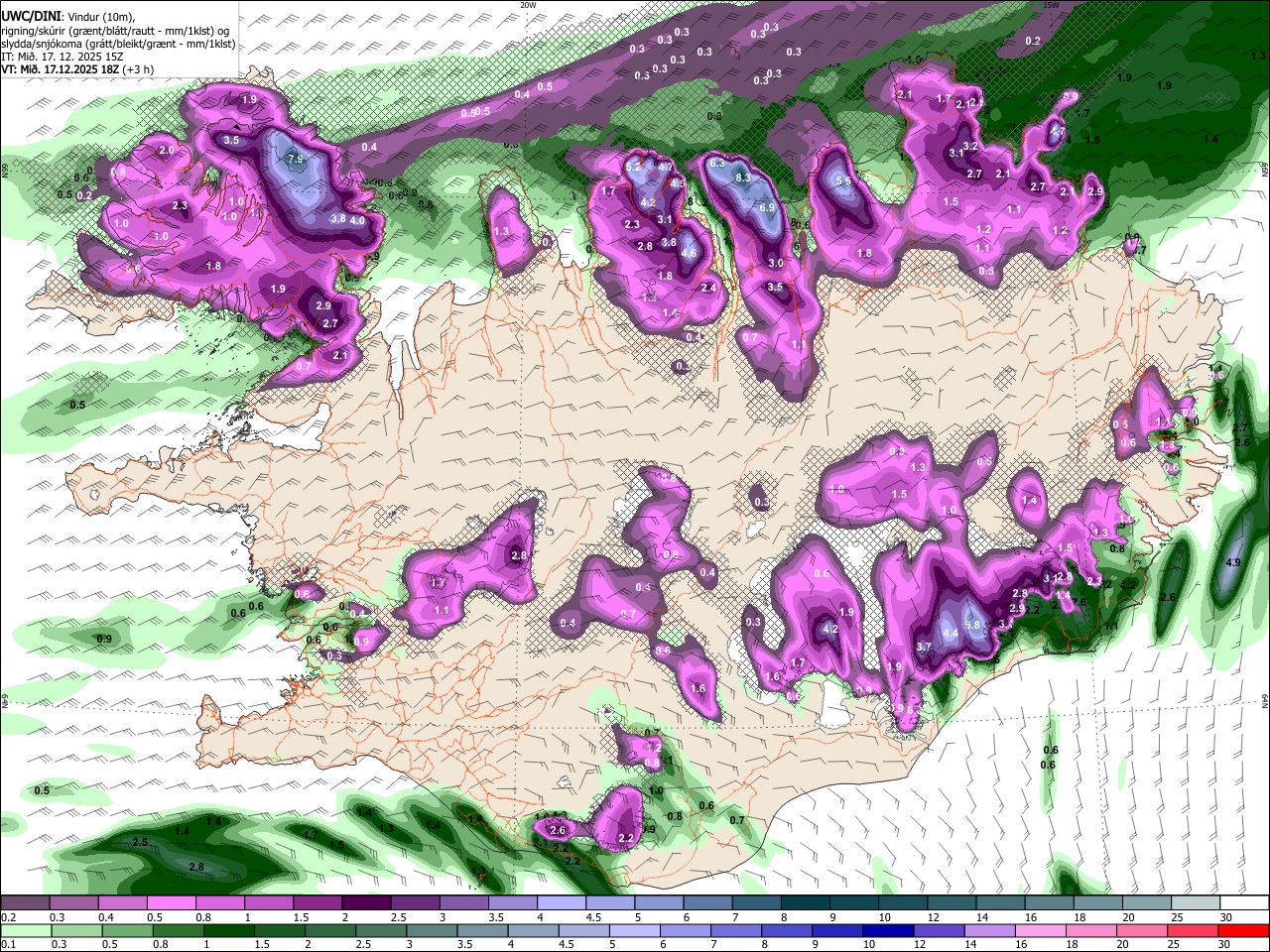Click the 'UWC/DINI: Vindur (10m),' title line
1270x952 pixels.
point(67,17)
